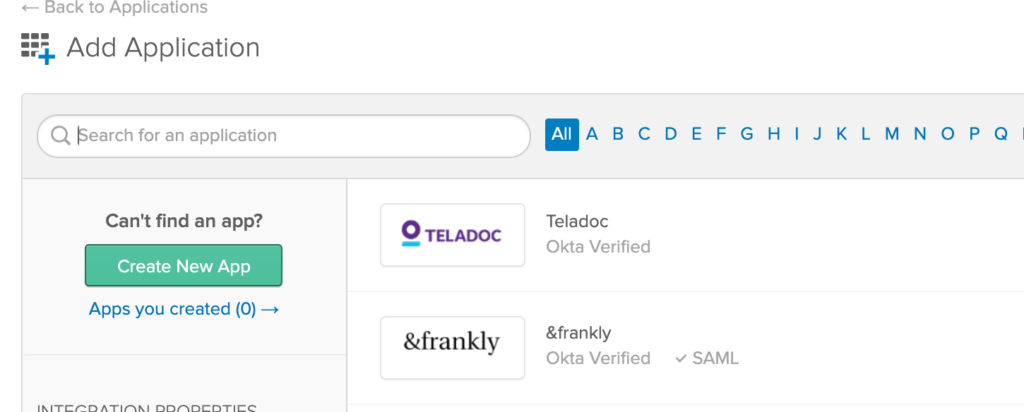
Task: Go back to Applications
Action: point(114,8)
